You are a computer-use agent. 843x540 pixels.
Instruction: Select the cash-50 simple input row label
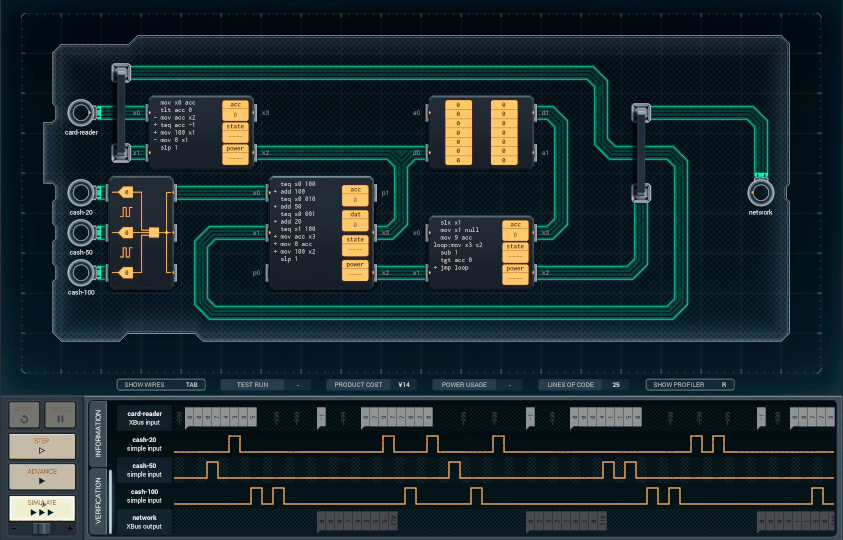point(144,470)
